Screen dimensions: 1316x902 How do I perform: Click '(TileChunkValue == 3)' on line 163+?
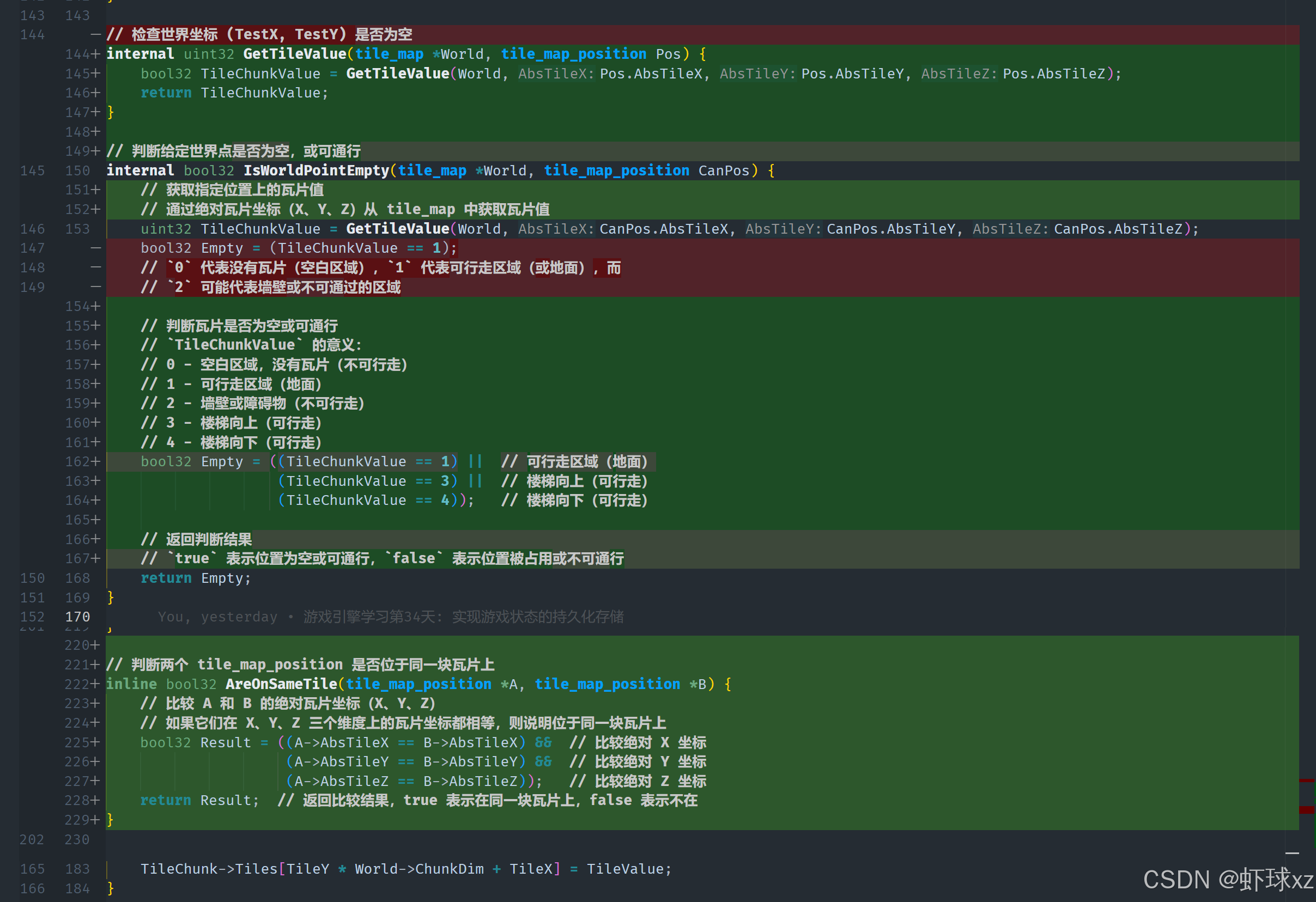coord(367,481)
